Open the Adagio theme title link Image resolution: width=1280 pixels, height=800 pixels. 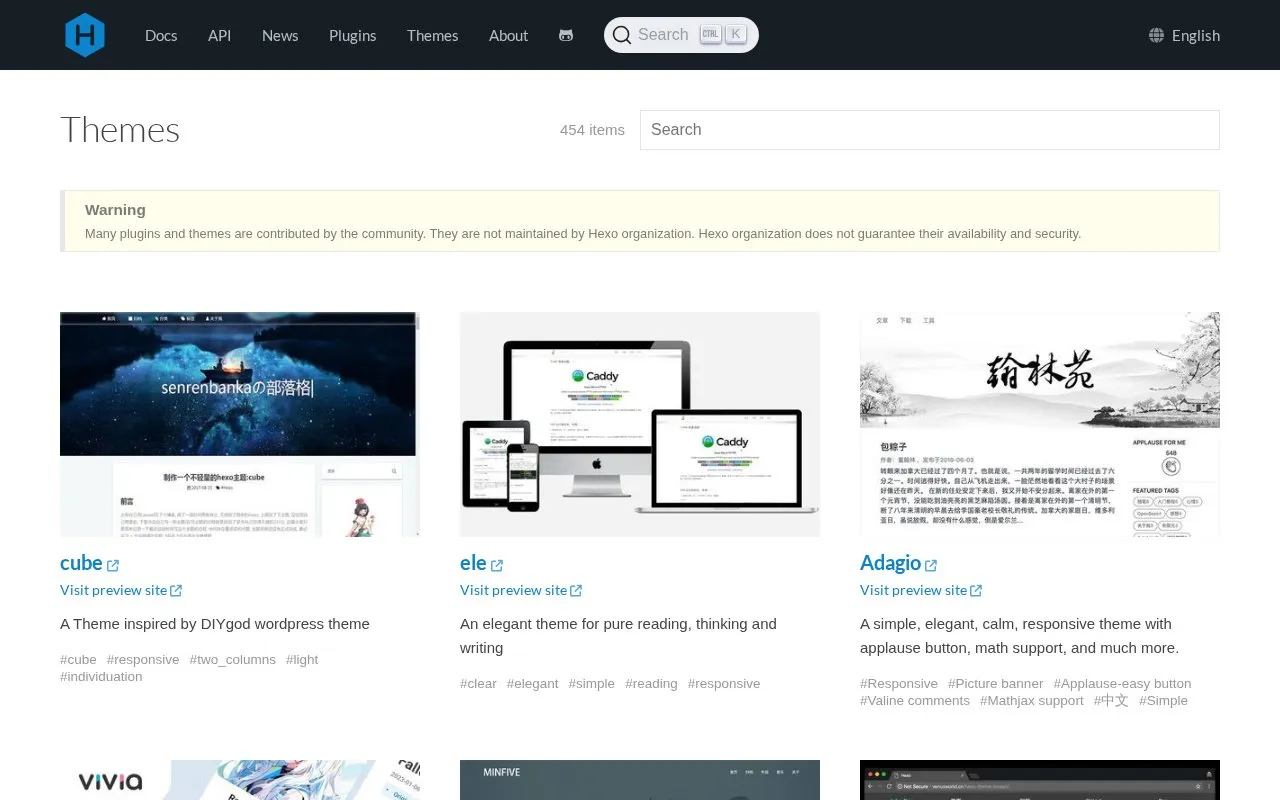(890, 563)
